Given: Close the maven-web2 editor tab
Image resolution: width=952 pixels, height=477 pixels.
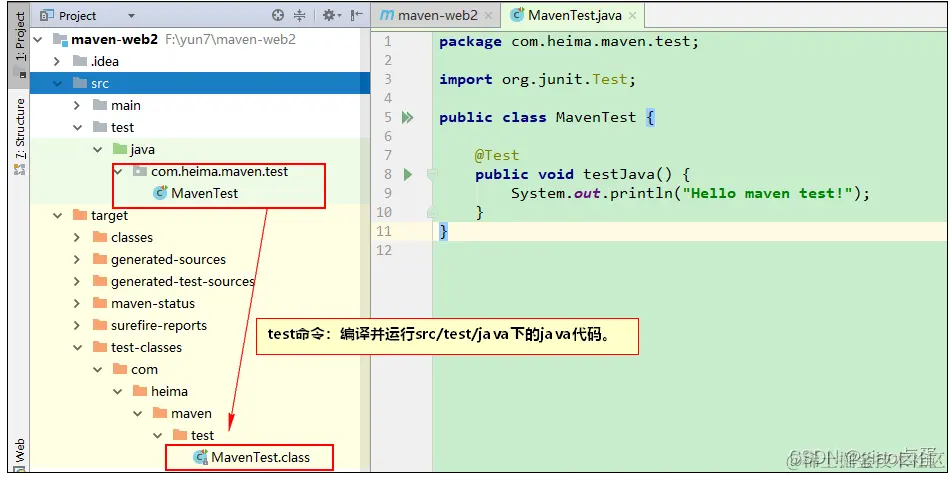Looking at the screenshot, I should point(489,16).
